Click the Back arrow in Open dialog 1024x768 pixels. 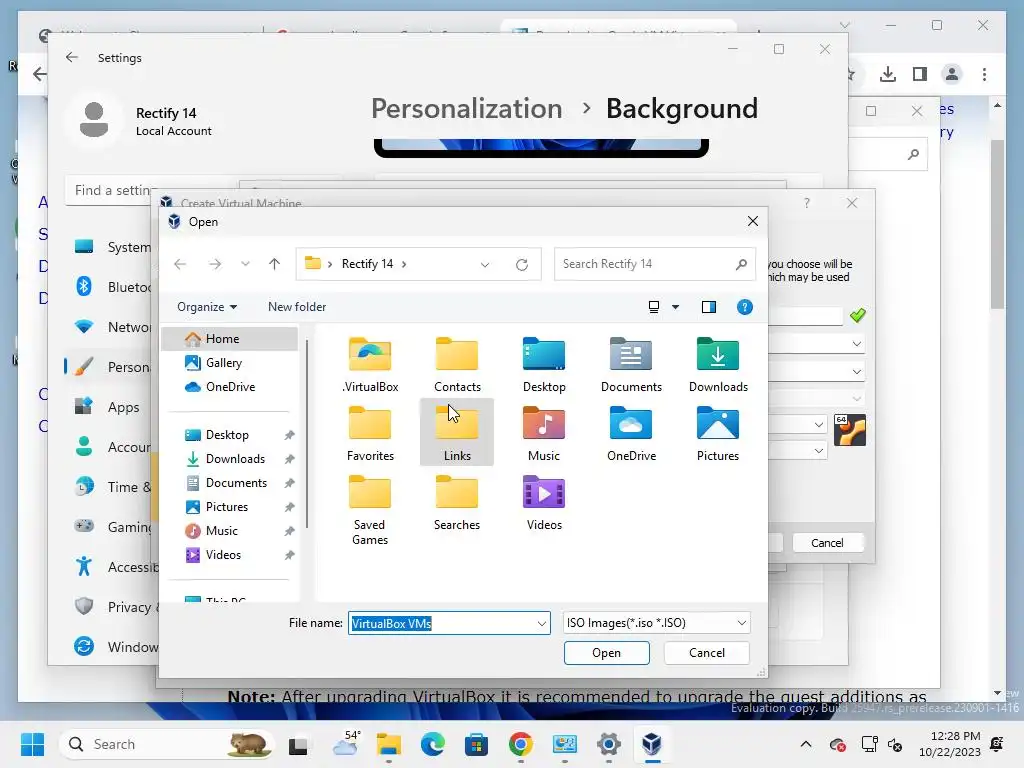pyautogui.click(x=180, y=264)
